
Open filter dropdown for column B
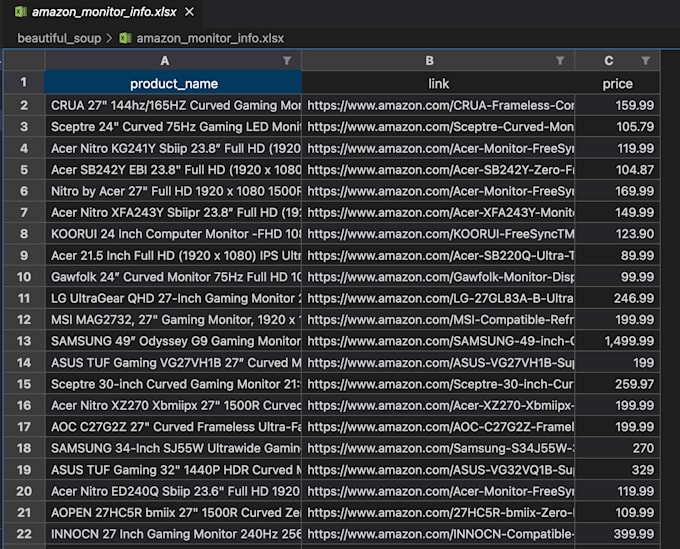click(560, 61)
